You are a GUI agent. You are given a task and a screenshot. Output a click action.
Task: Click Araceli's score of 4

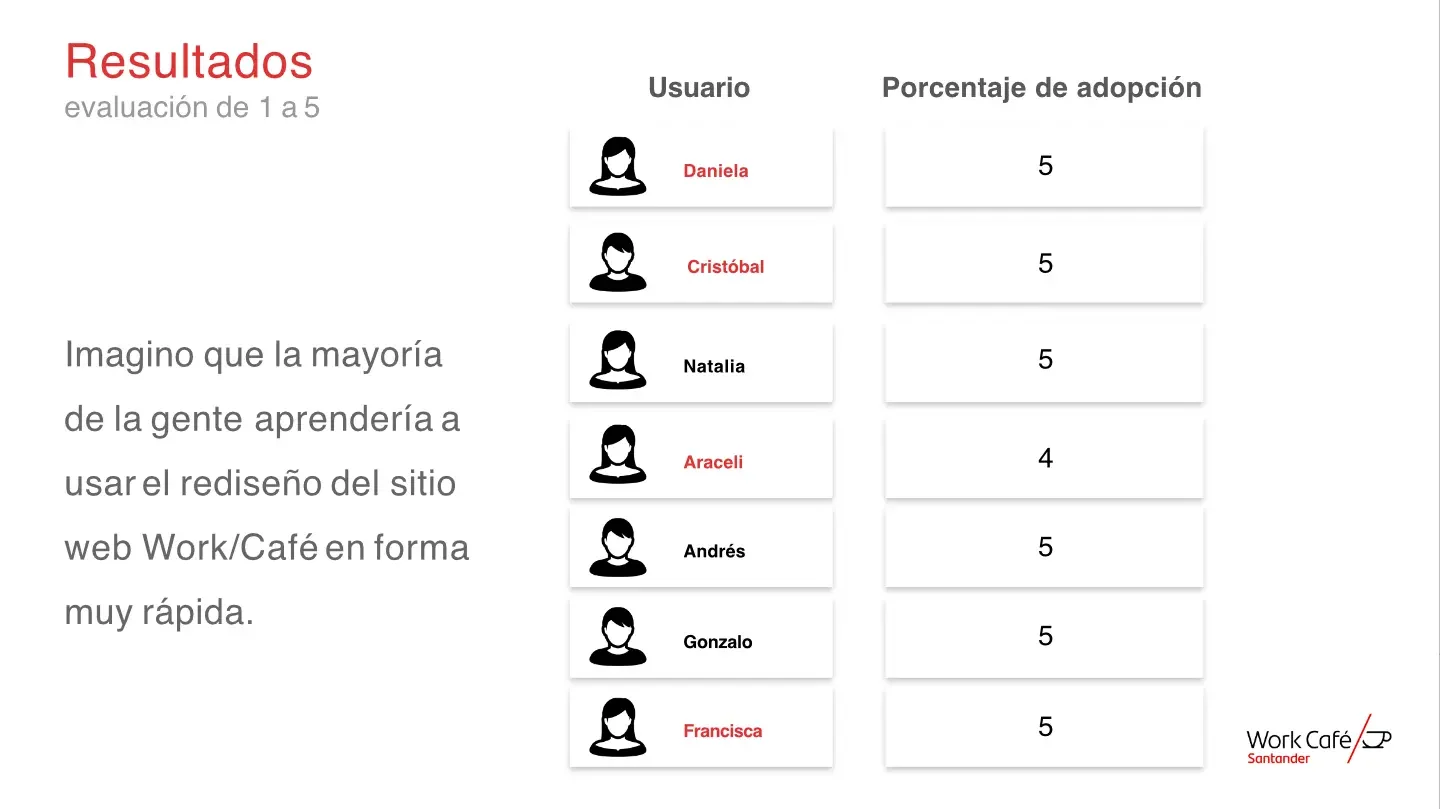coord(1045,459)
